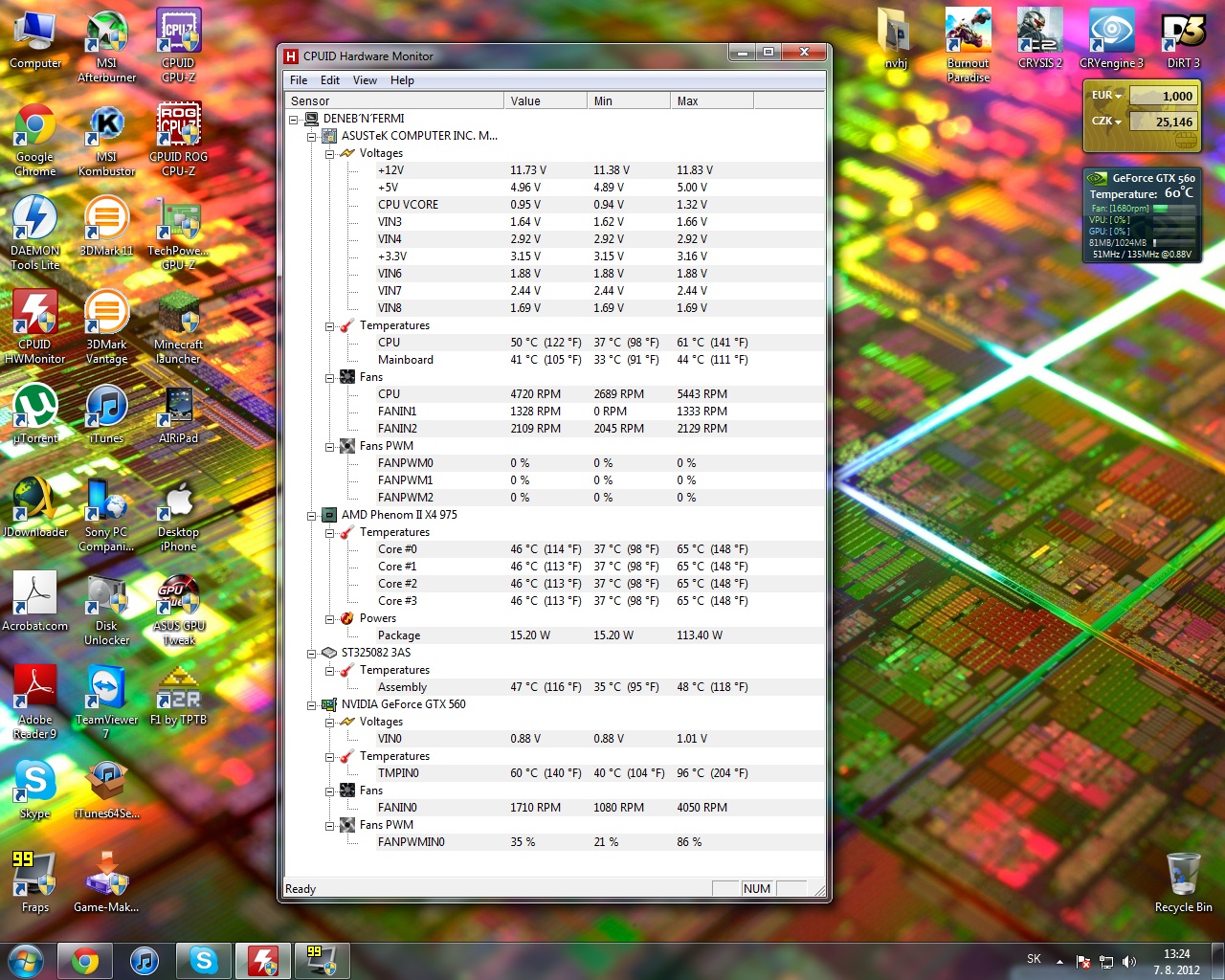Open the CPUID HWMonitor desktop shortcut
The width and height of the screenshot is (1225, 980).
[x=35, y=327]
